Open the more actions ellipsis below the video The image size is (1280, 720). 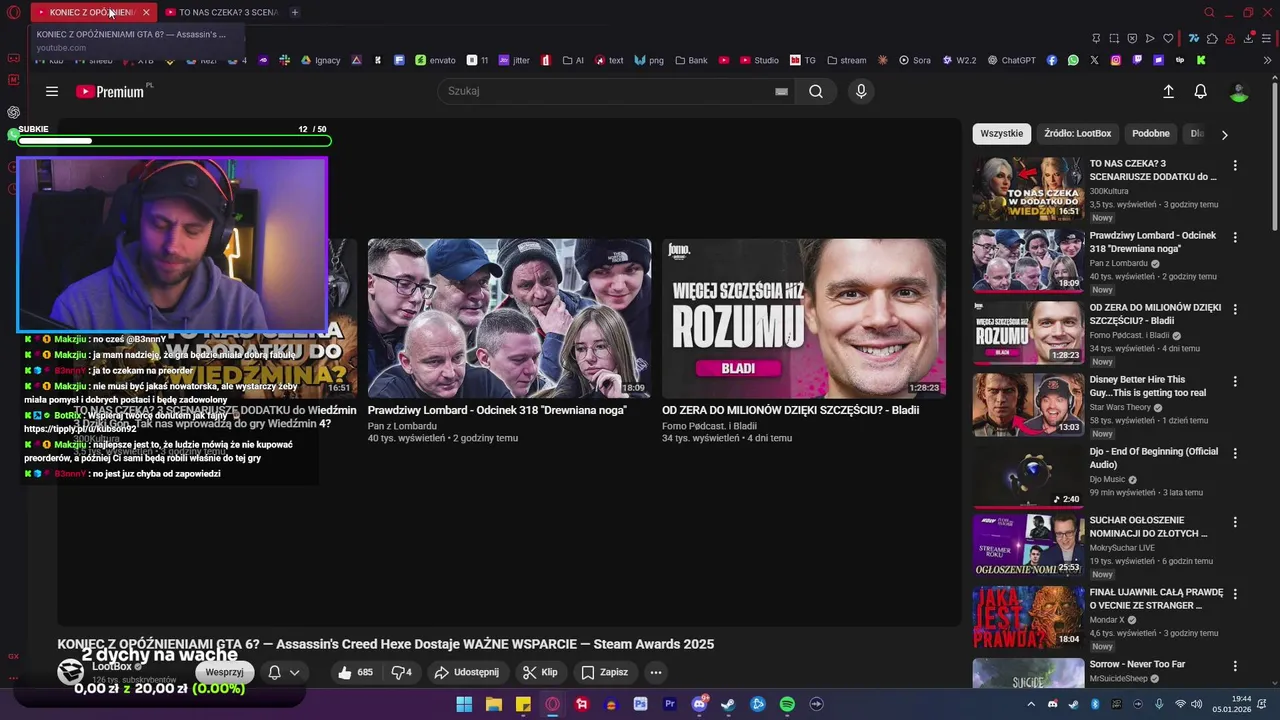pos(655,672)
